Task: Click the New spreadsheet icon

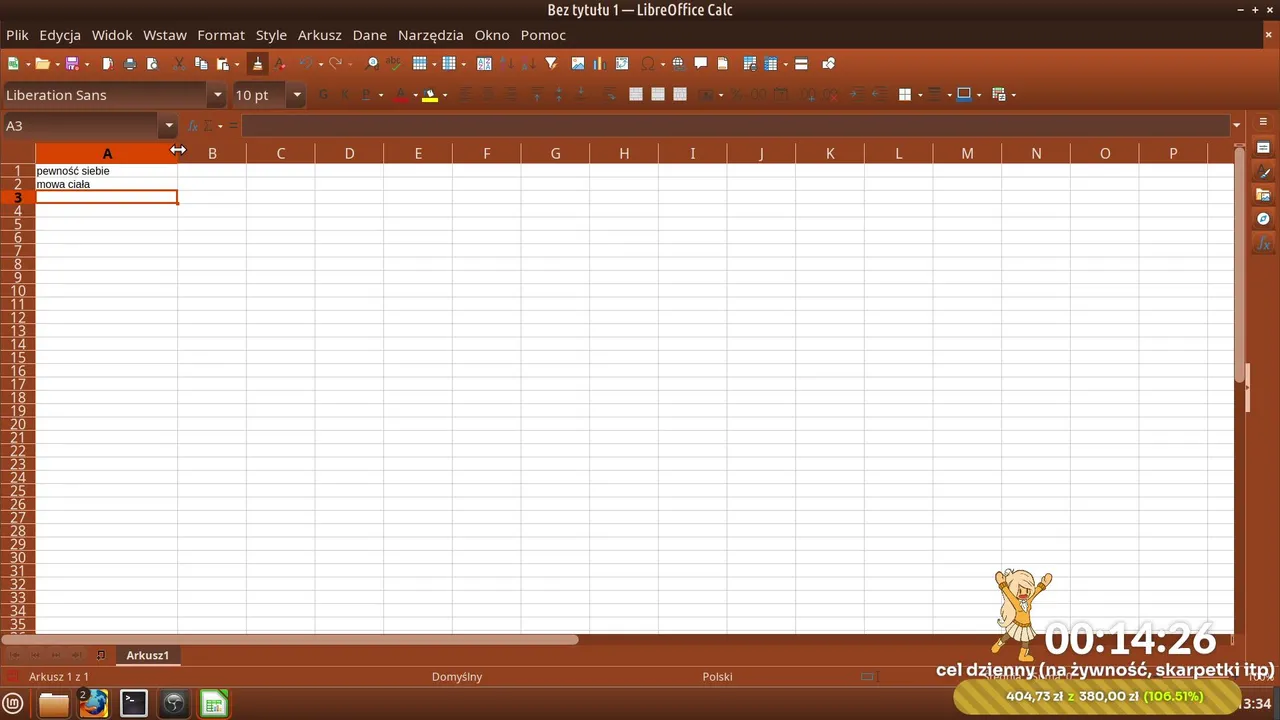Action: click(x=13, y=64)
